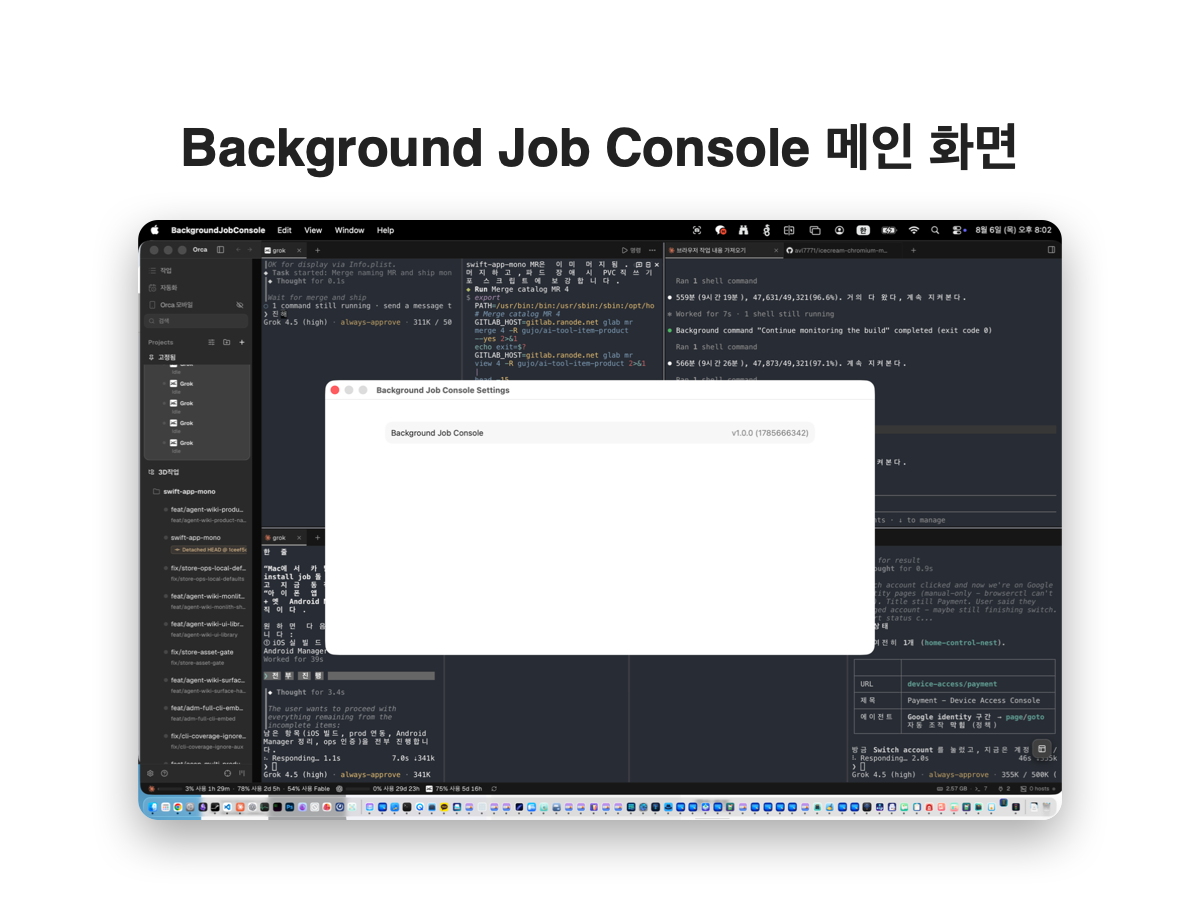Click the 78% 사용 2d 5h status entry

click(258, 788)
